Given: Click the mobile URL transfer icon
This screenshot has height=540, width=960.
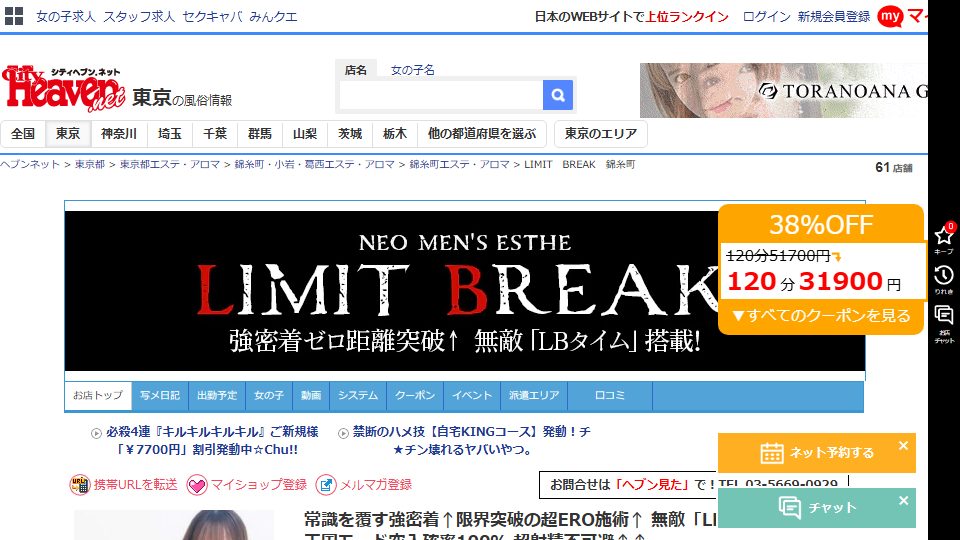Looking at the screenshot, I should [80, 485].
